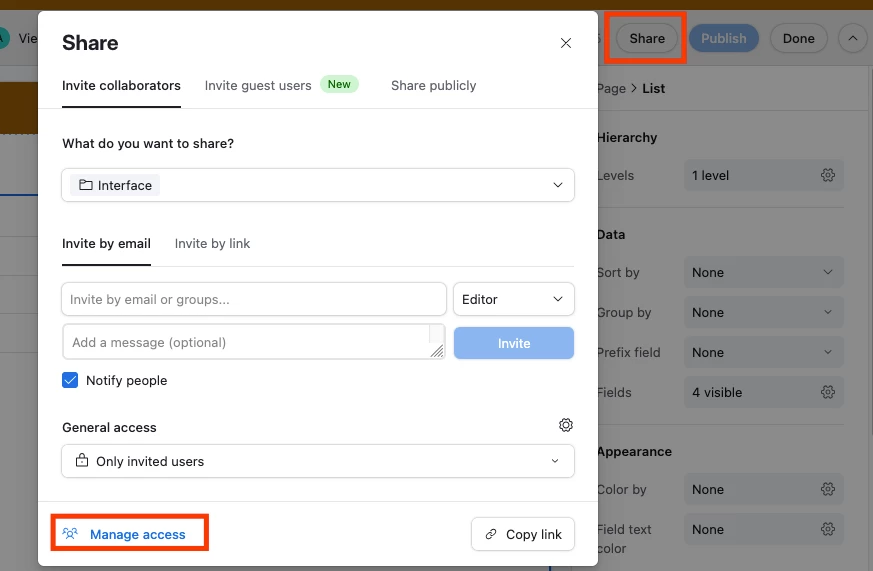Select the Invite by link tab
The height and width of the screenshot is (571, 873).
(x=212, y=243)
